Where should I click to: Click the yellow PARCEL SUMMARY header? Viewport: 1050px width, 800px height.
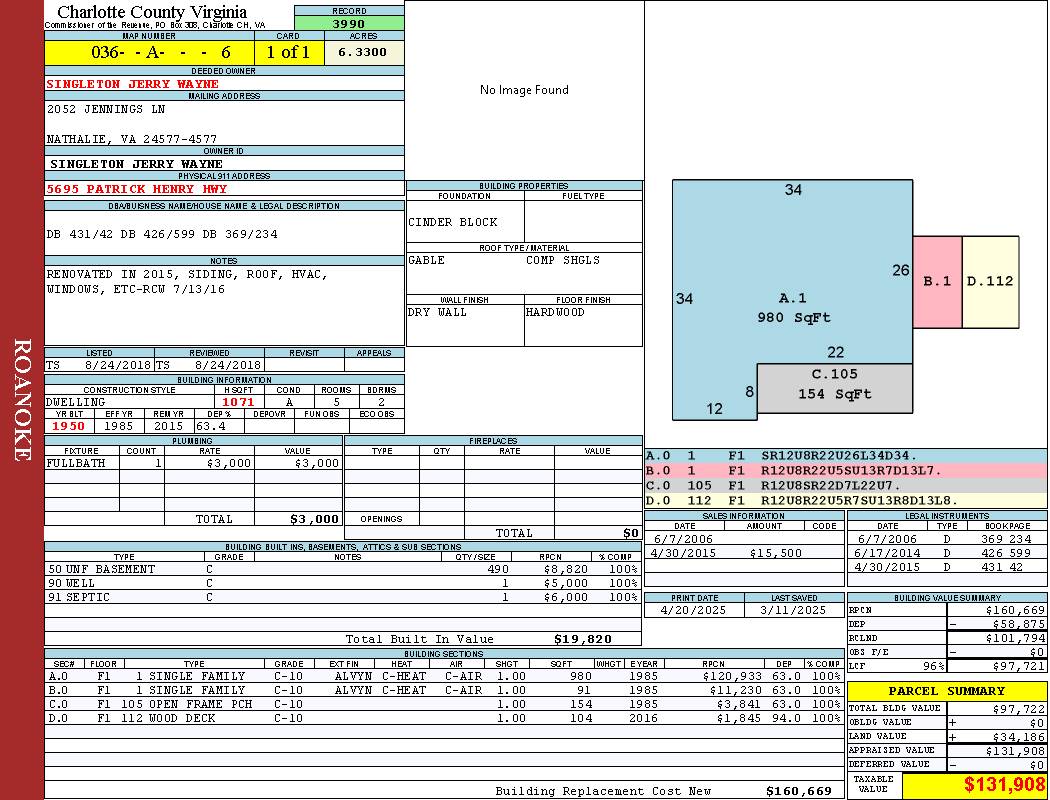pos(947,691)
